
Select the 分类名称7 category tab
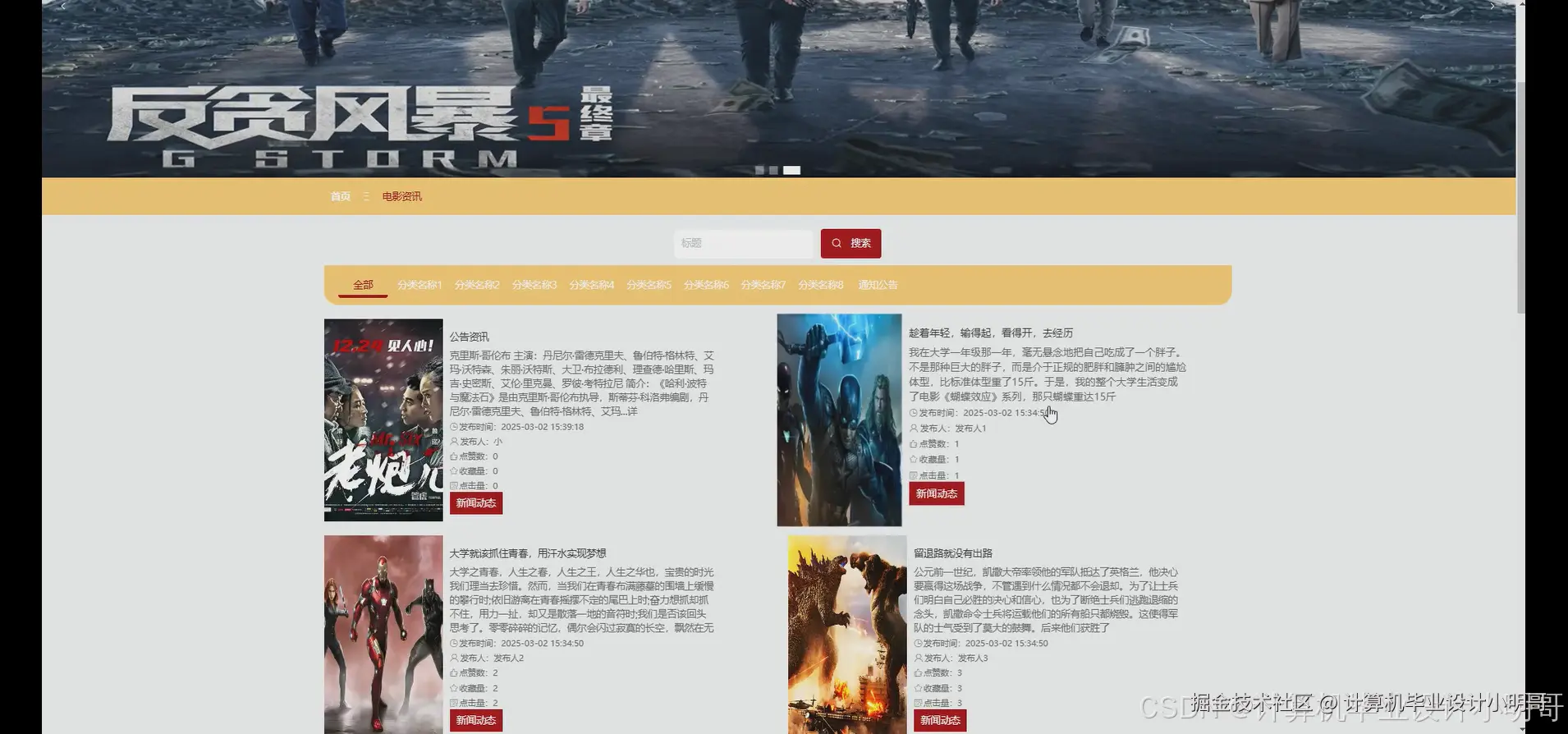[763, 285]
